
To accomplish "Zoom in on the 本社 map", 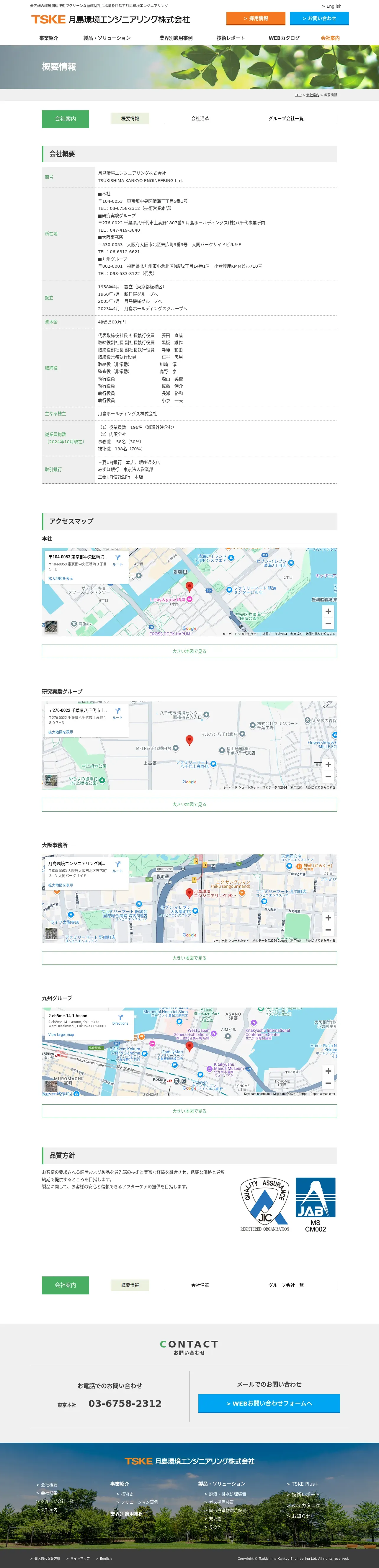I will point(328,611).
